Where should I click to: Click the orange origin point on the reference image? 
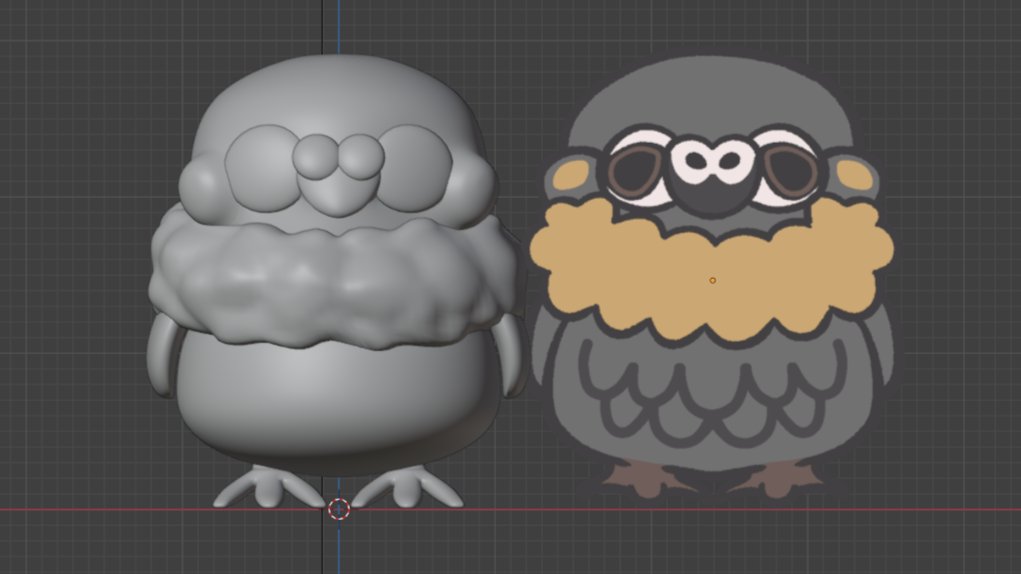(712, 280)
